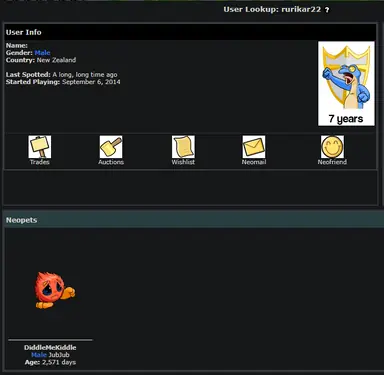The image size is (384, 375).
Task: Click the Wishlist text link
Action: tap(183, 162)
